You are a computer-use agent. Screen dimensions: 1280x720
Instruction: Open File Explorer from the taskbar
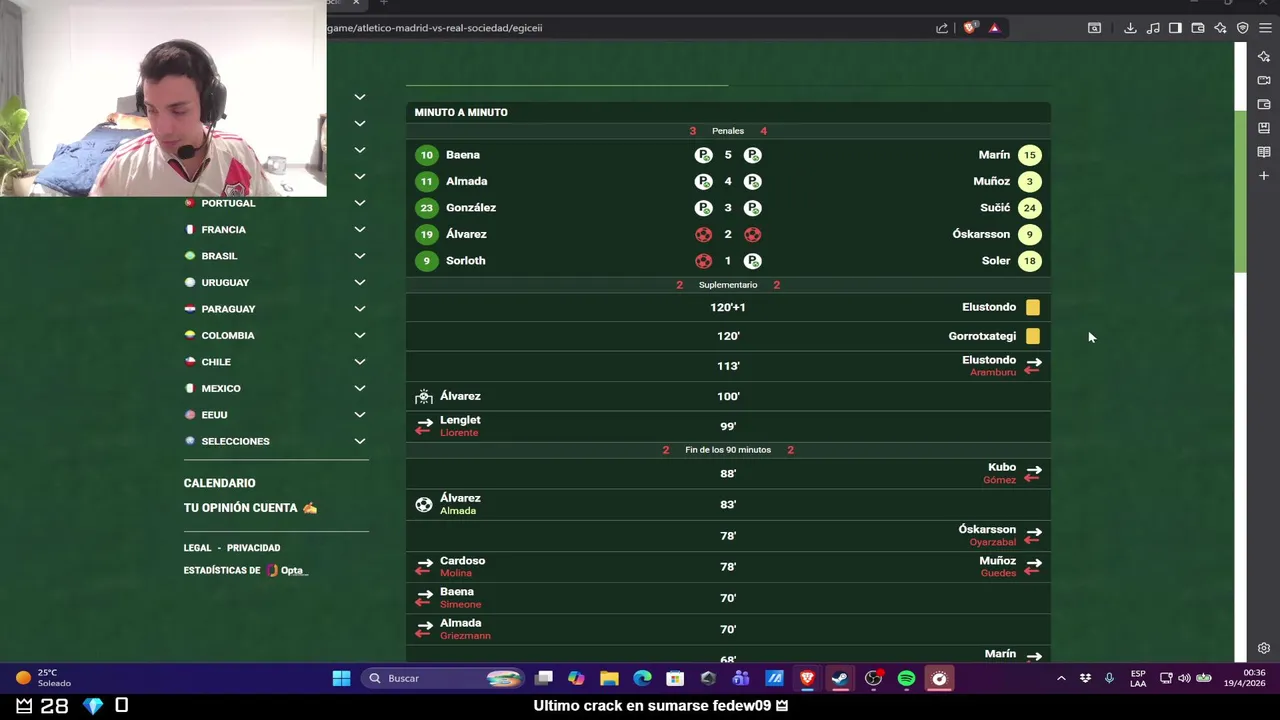click(609, 678)
